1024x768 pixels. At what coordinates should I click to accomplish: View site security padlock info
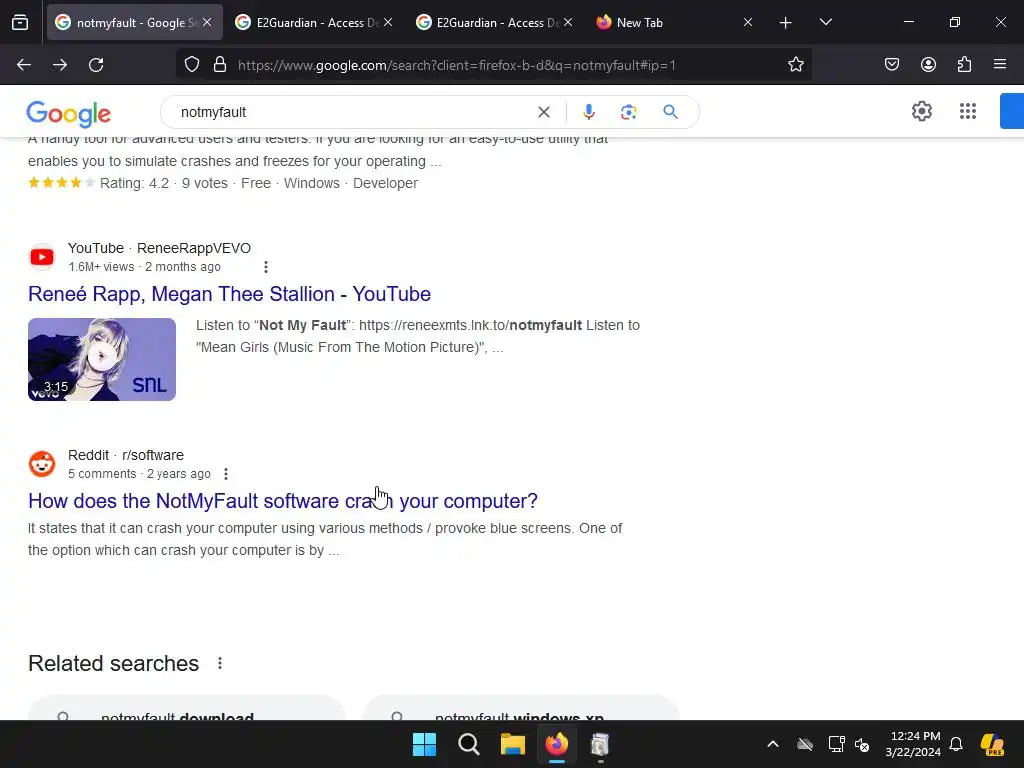click(x=220, y=65)
